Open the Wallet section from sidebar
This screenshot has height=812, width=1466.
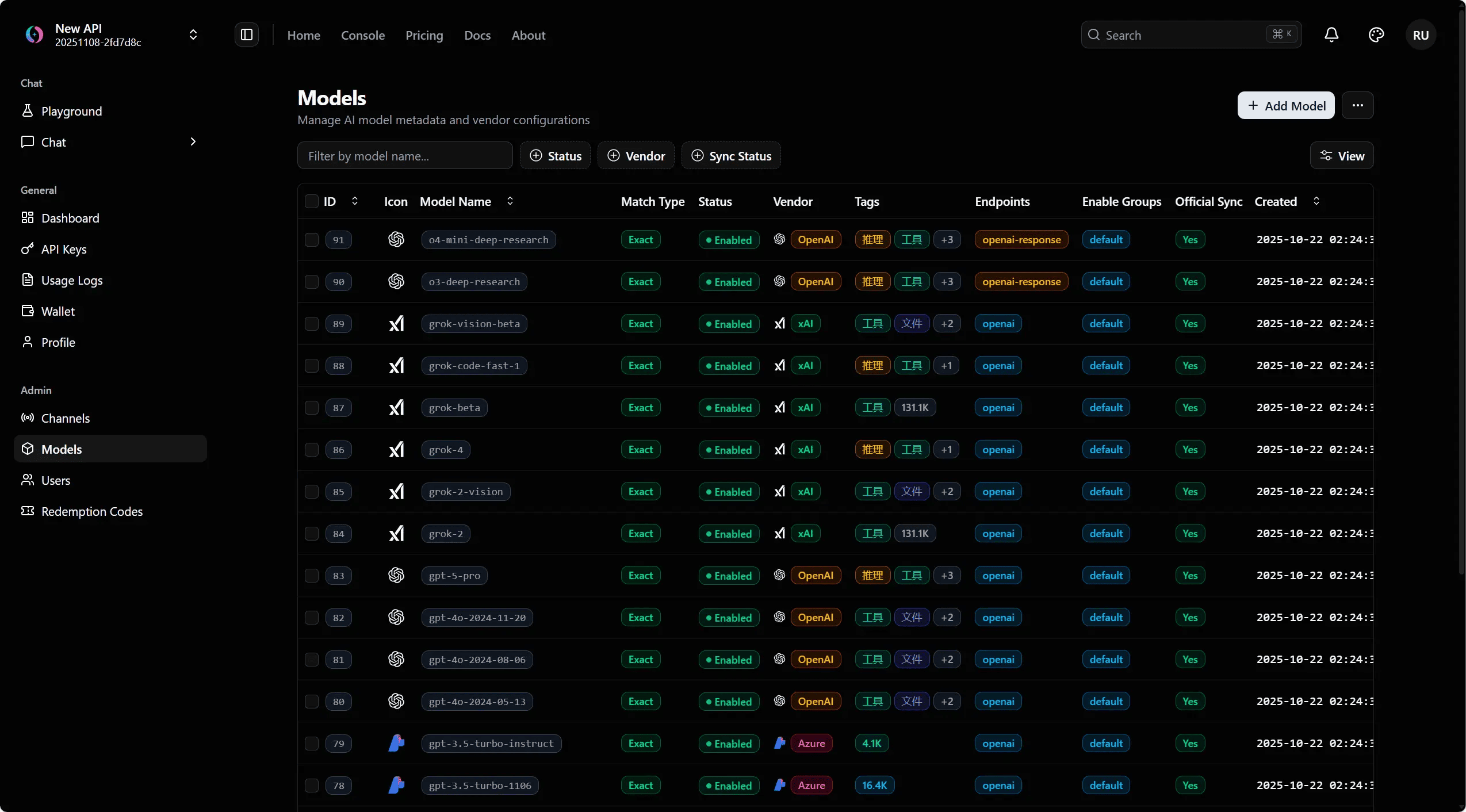pyautogui.click(x=58, y=311)
